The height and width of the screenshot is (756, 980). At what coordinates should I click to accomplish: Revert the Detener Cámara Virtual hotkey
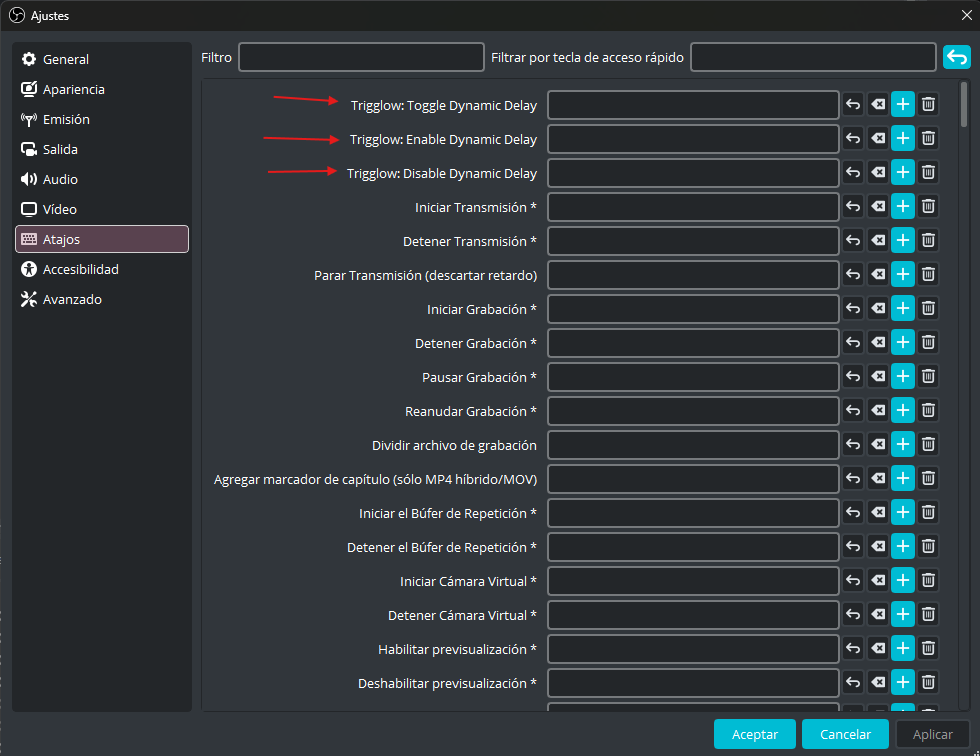pyautogui.click(x=852, y=614)
